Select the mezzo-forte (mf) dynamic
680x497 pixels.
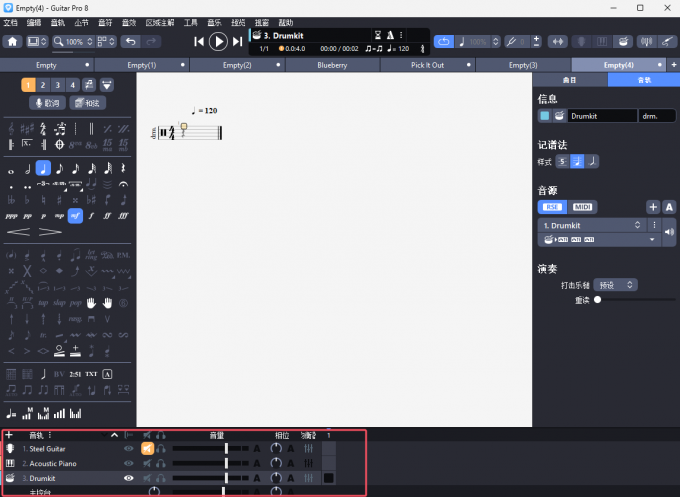[x=76, y=215]
